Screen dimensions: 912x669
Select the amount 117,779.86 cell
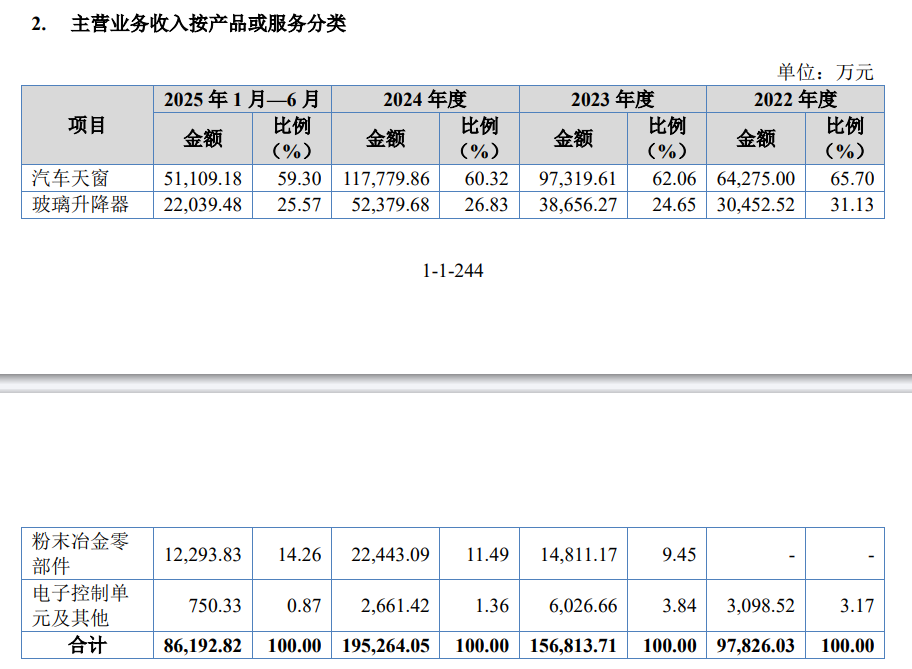[x=385, y=178]
